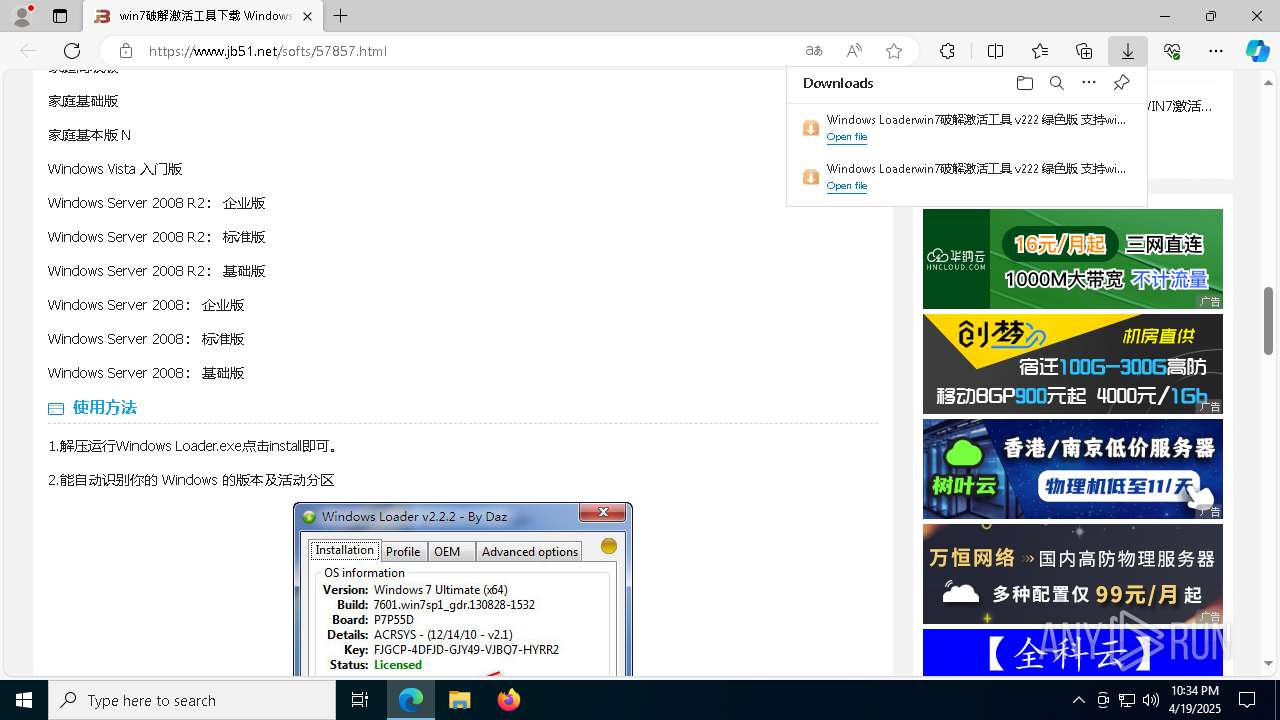
Task: Select step 1 解压运行Windows Loader.exe text
Action: (196, 446)
